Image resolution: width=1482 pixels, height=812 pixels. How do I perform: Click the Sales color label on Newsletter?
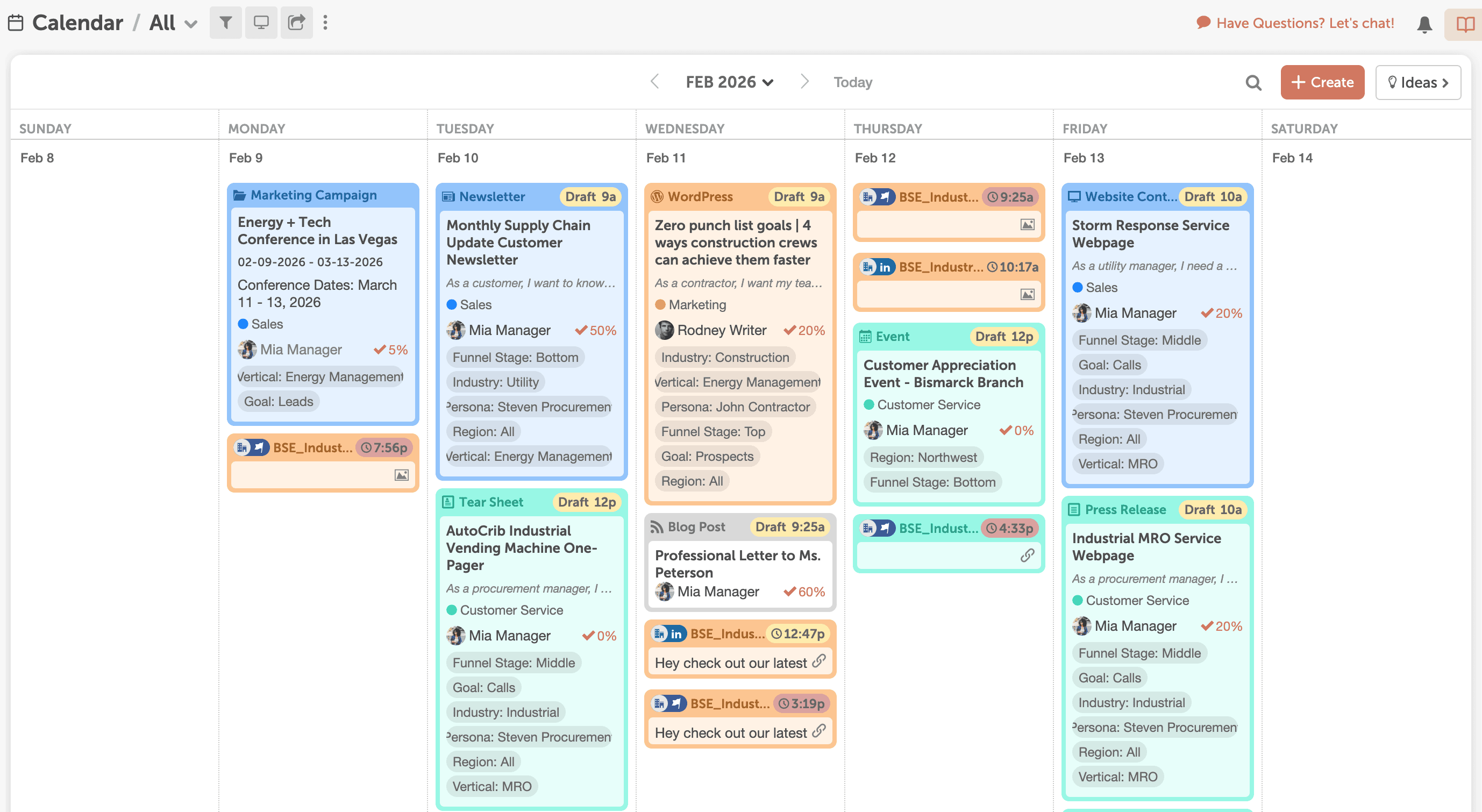coord(469,304)
